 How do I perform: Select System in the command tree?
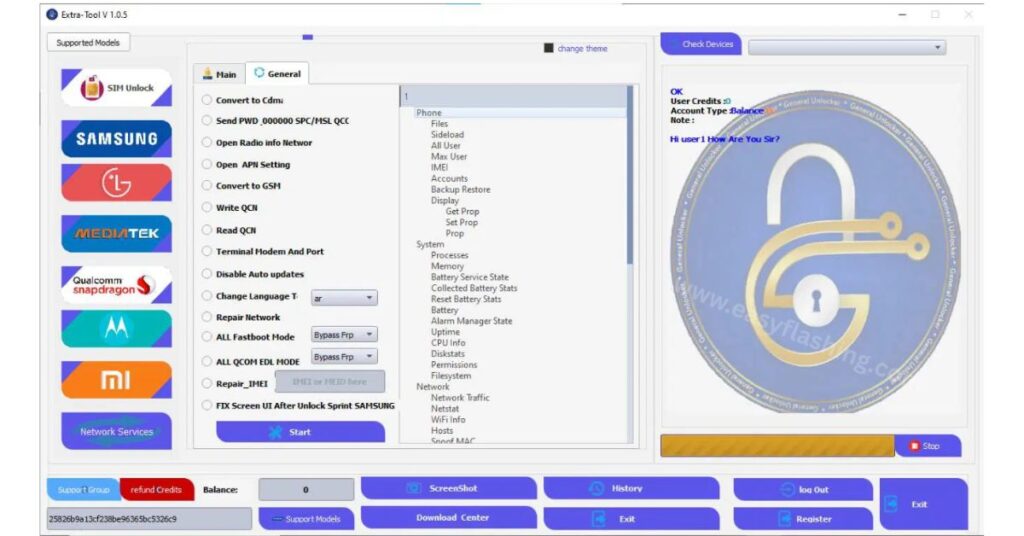(x=430, y=244)
